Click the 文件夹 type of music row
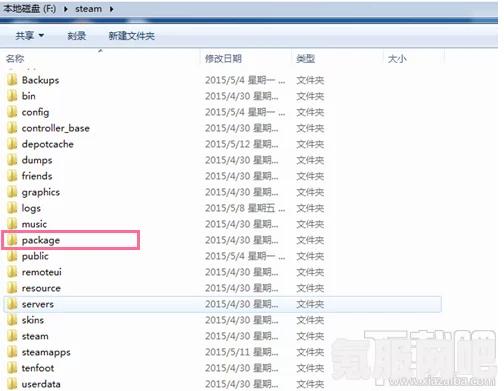The image size is (504, 391). [x=310, y=224]
